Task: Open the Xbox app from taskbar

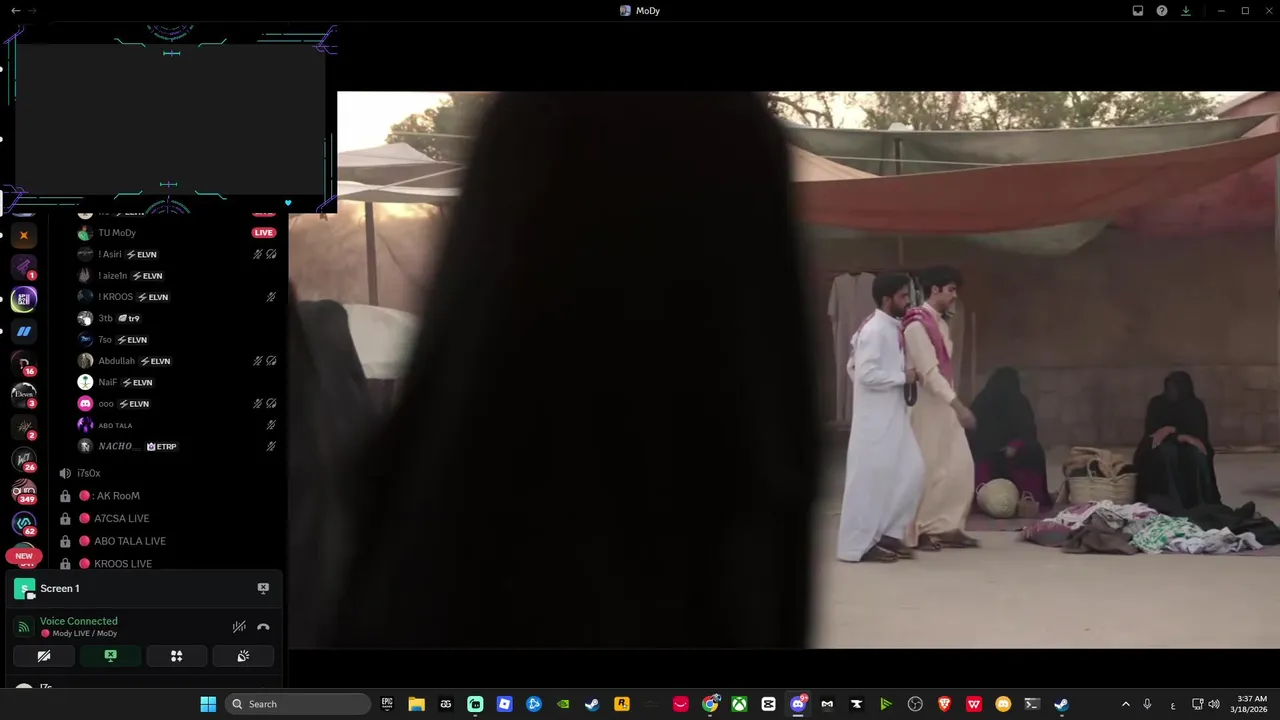Action: point(739,704)
